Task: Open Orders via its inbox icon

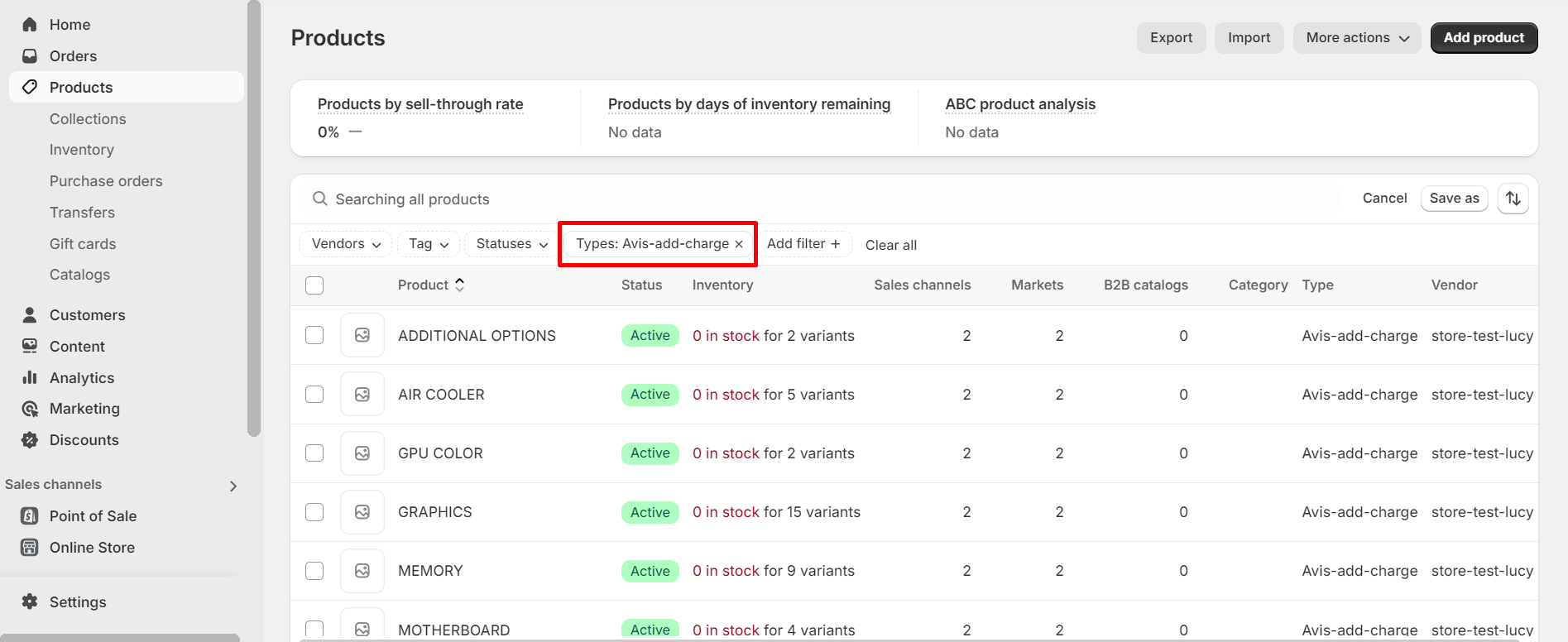Action: click(x=30, y=56)
